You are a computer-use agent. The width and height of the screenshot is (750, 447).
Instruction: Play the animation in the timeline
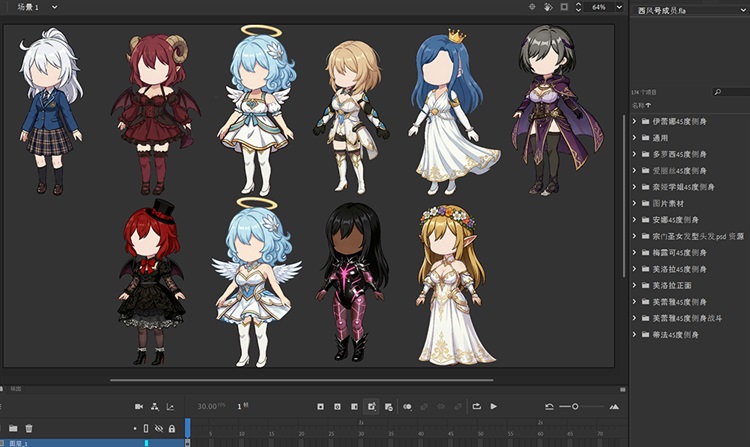[494, 406]
